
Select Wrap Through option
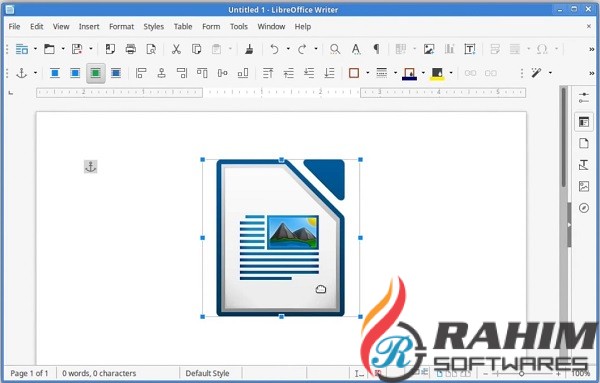(116, 73)
